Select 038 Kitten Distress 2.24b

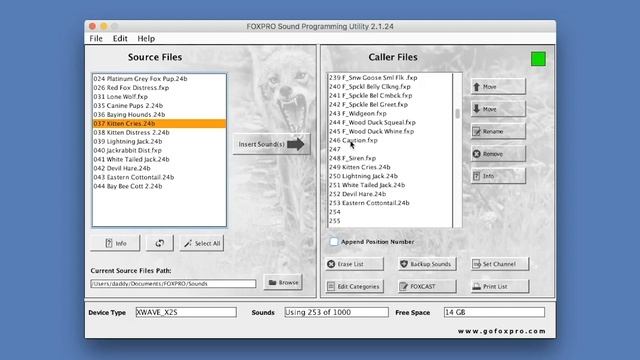(159, 133)
